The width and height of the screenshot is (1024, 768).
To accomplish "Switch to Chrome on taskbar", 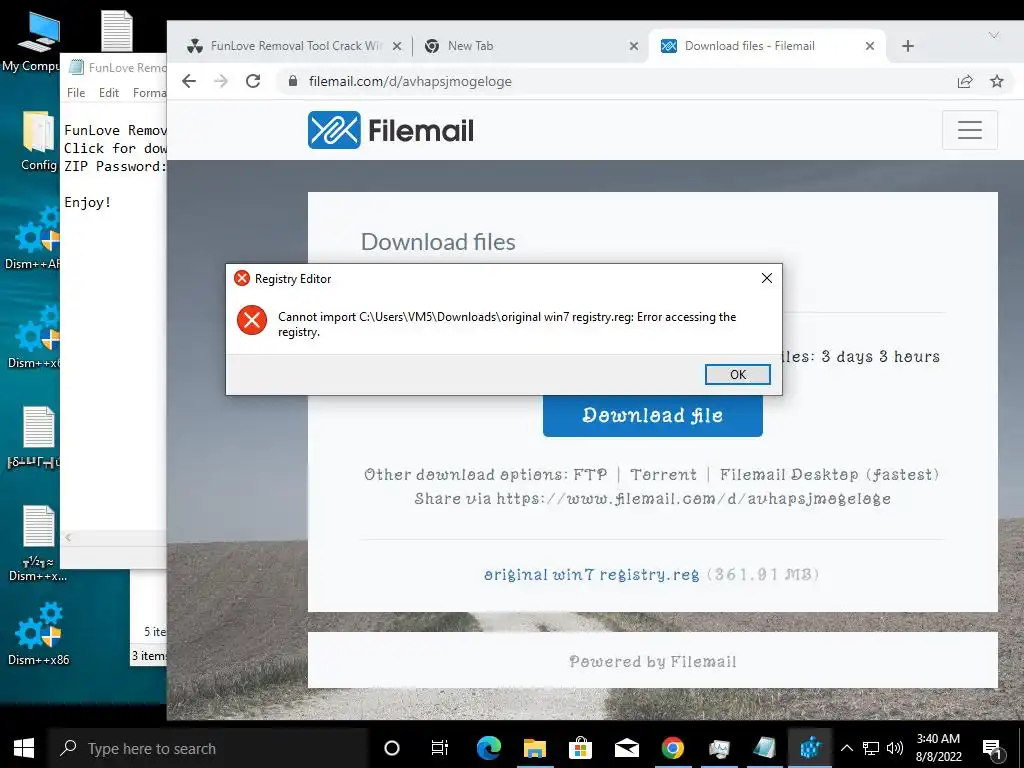I will (673, 748).
